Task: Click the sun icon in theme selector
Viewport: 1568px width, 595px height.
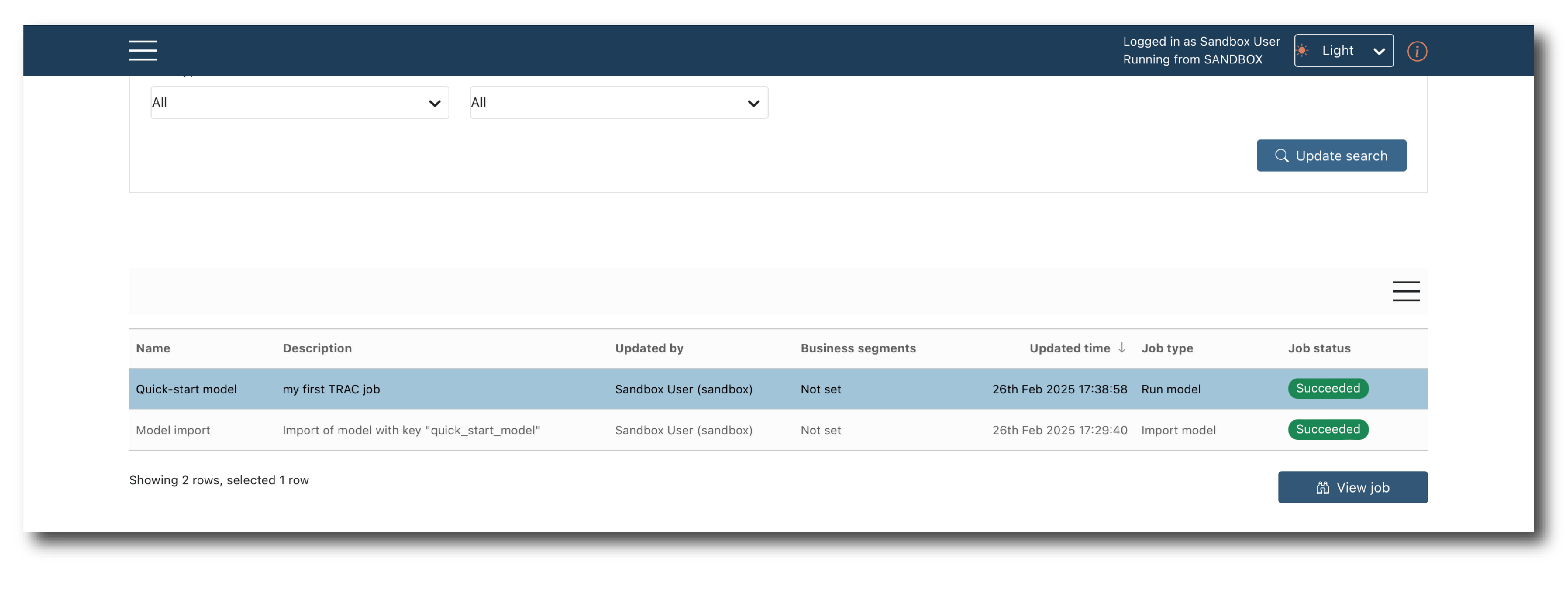Action: pos(1302,51)
